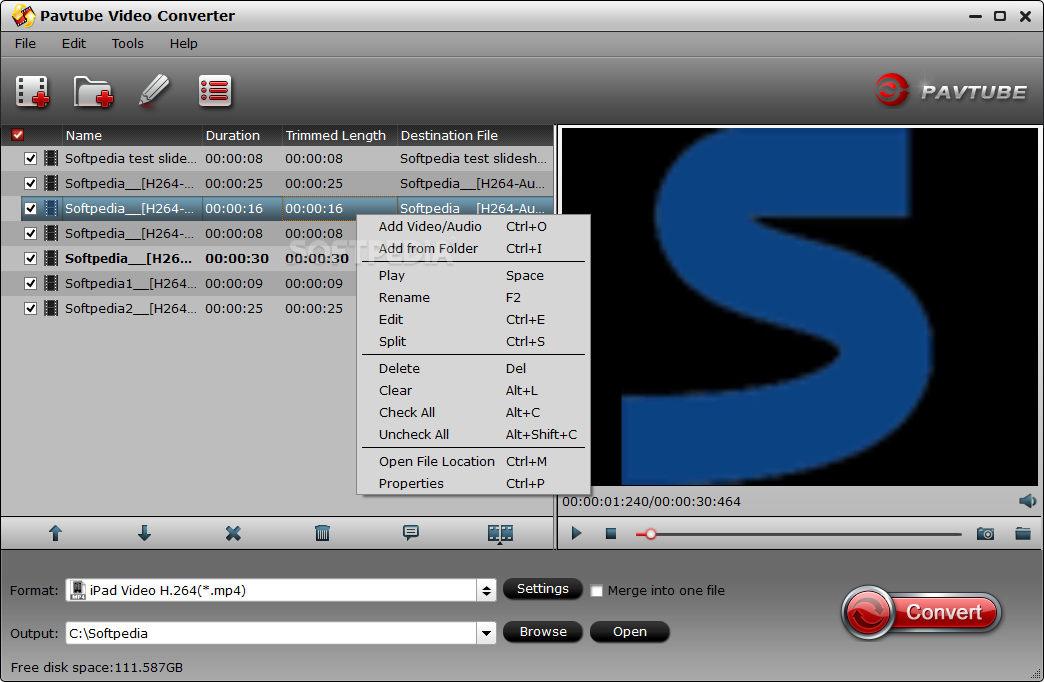Click the Add from Folder toolbar icon

click(x=93, y=91)
